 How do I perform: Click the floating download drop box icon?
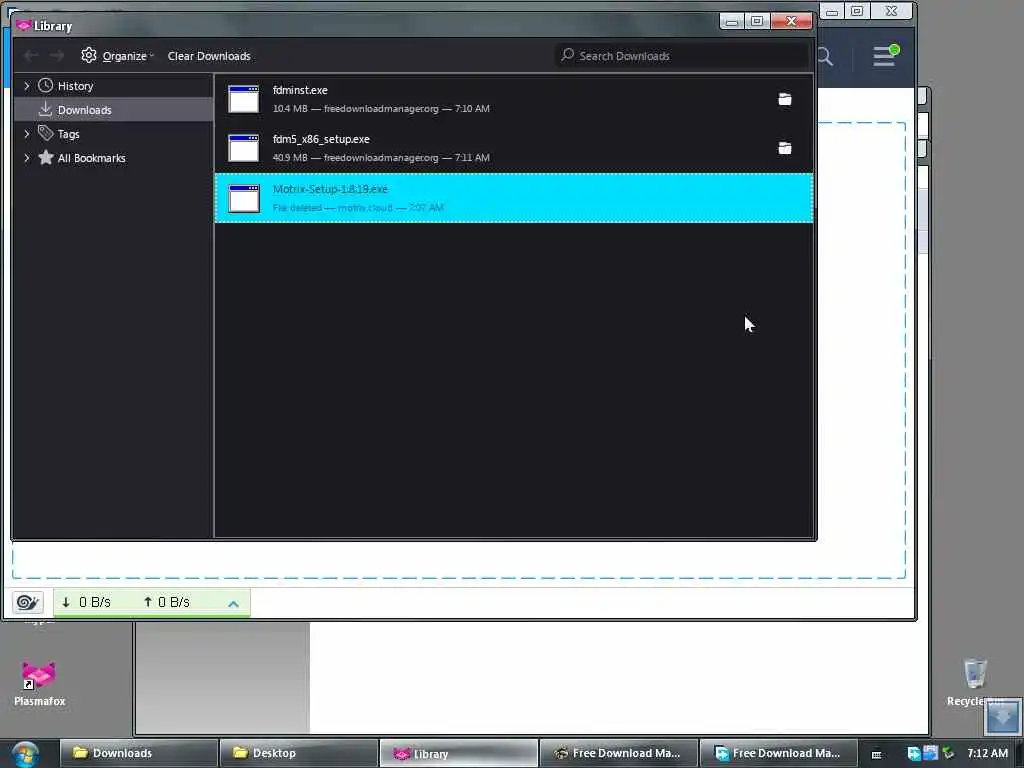click(1002, 717)
